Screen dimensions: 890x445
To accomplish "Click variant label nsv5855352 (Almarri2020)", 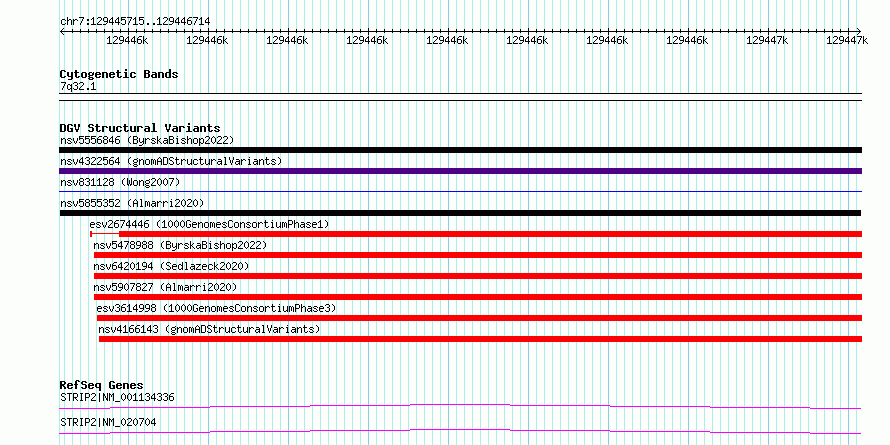I will 132,203.
